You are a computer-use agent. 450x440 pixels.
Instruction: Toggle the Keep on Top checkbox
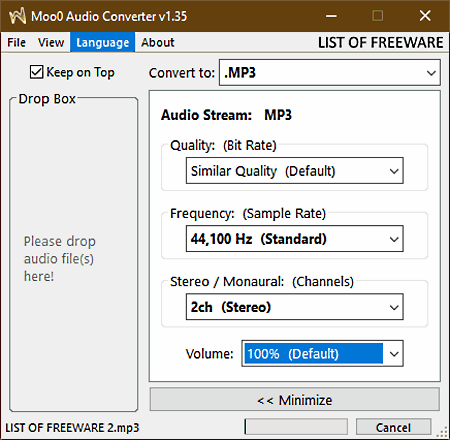(x=36, y=72)
